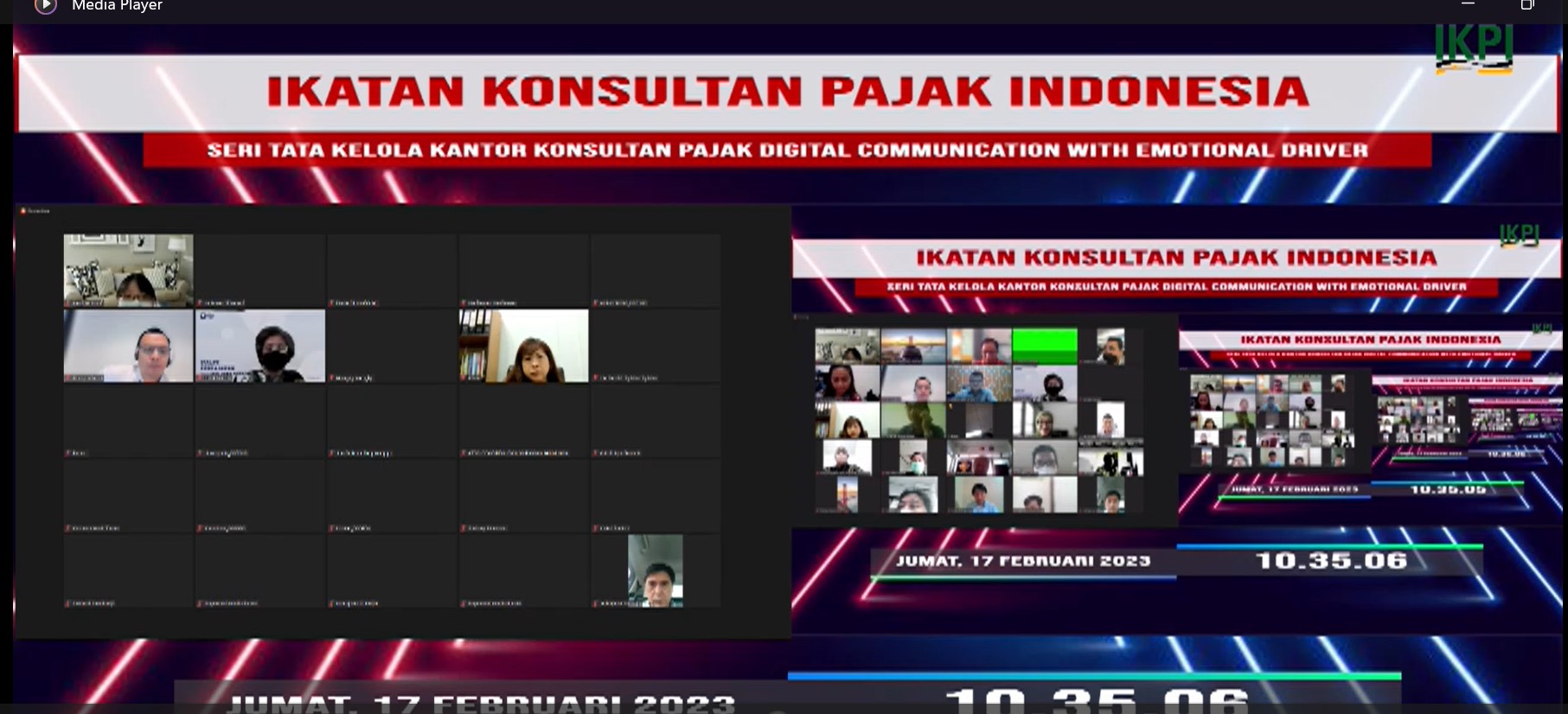This screenshot has width=1568, height=714.
Task: Select tile of woman beside bookshelf
Action: 524,346
